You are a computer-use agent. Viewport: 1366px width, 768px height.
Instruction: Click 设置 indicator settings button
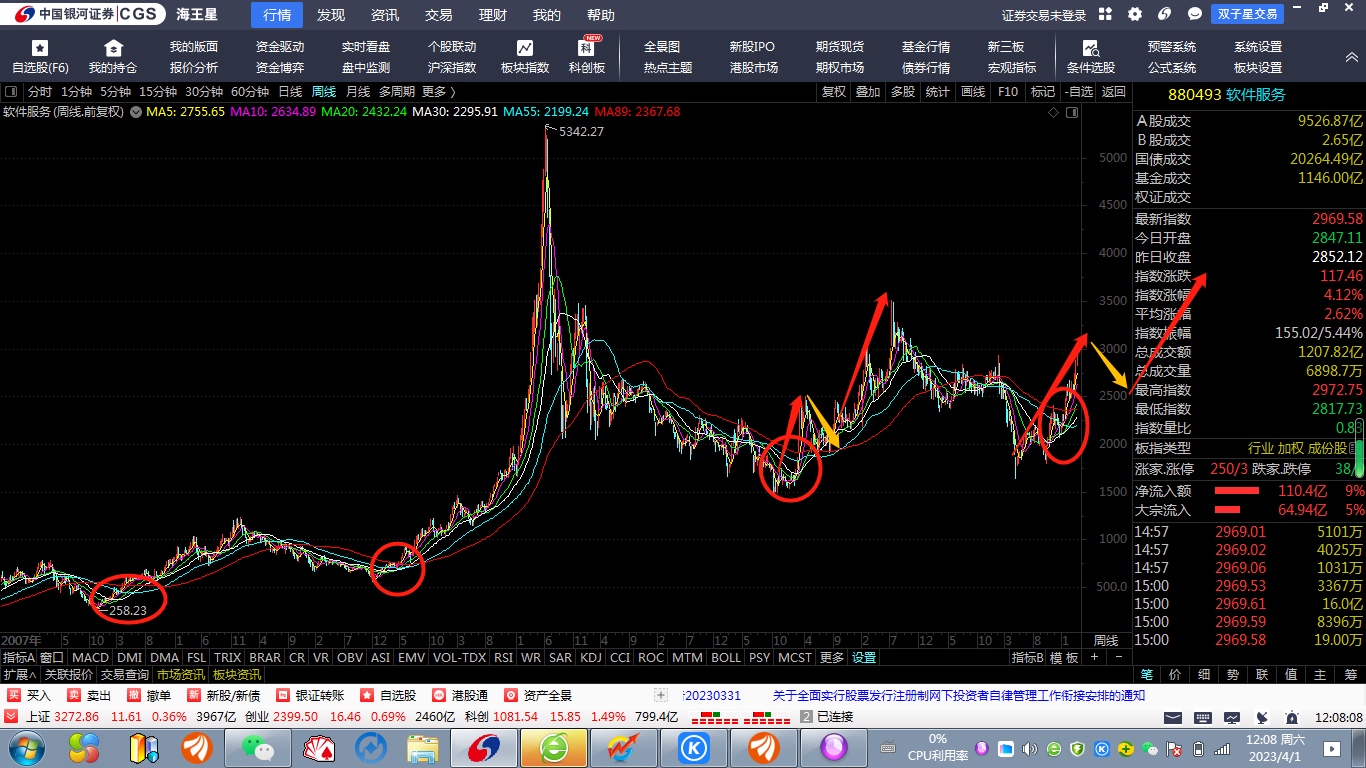click(864, 657)
